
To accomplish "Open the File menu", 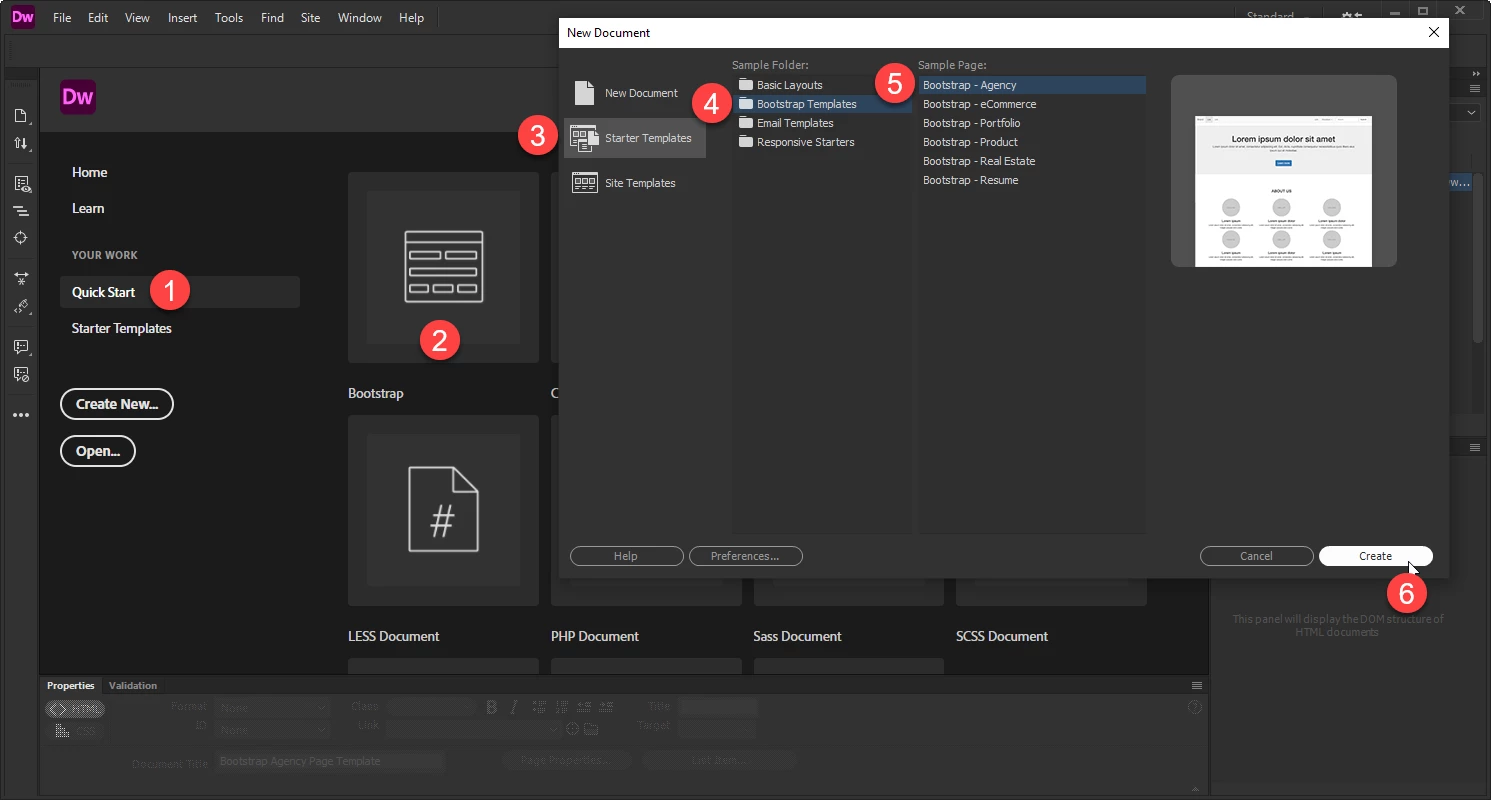I will tap(62, 18).
